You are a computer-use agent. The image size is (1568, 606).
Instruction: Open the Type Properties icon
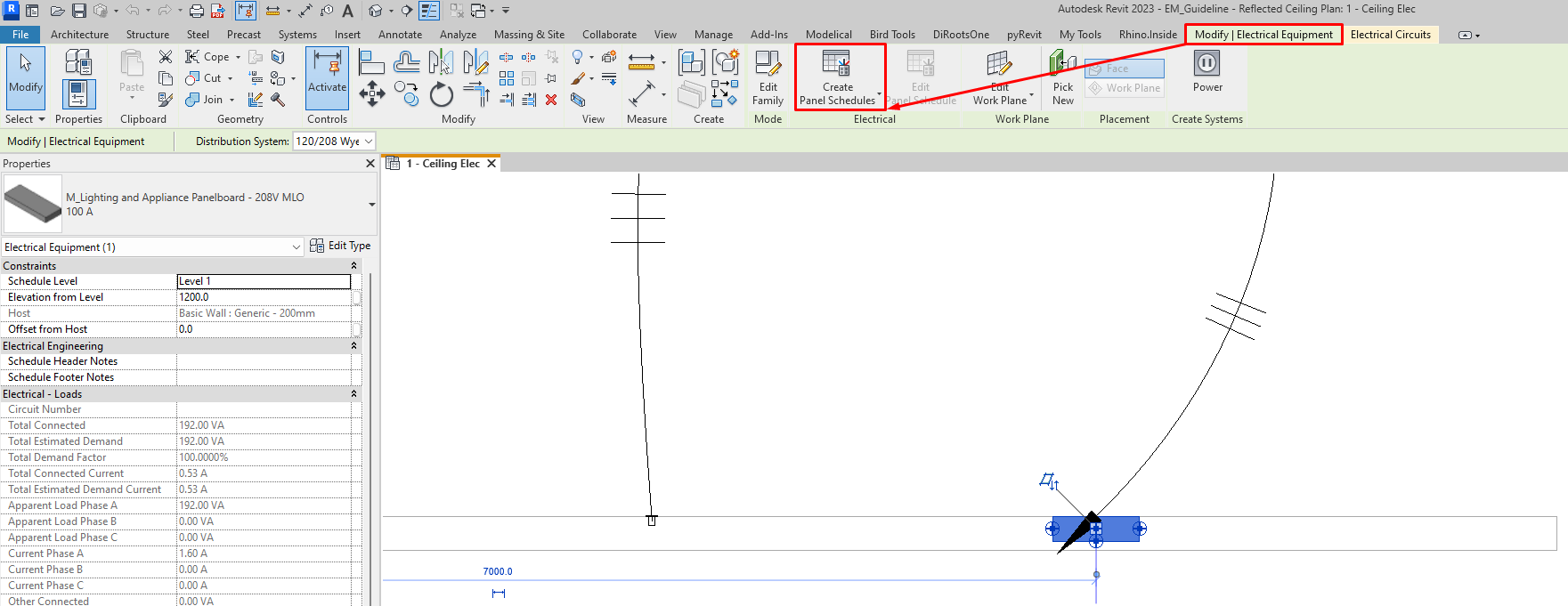78,62
